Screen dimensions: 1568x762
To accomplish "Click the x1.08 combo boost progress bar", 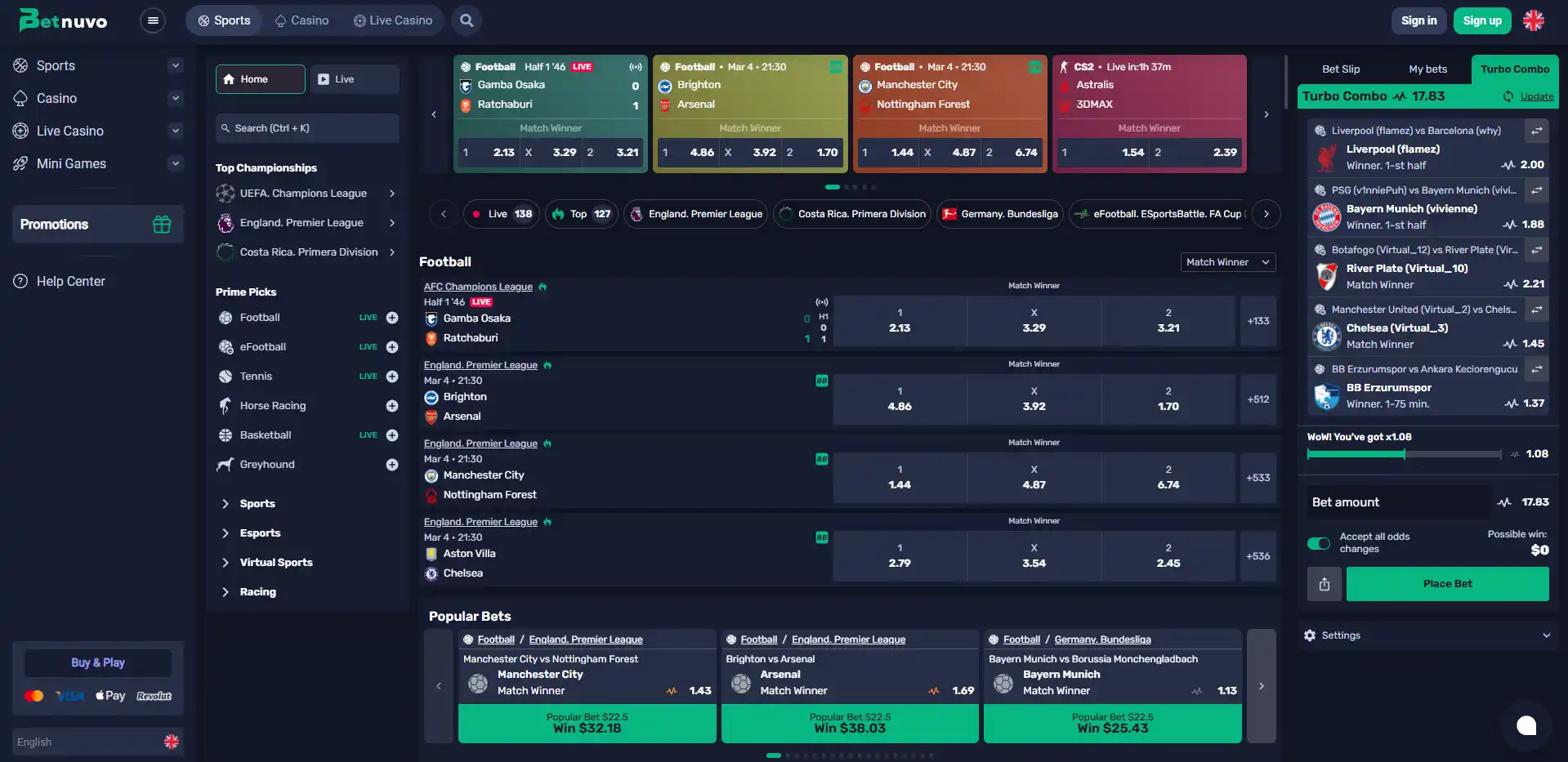I will tap(1404, 454).
